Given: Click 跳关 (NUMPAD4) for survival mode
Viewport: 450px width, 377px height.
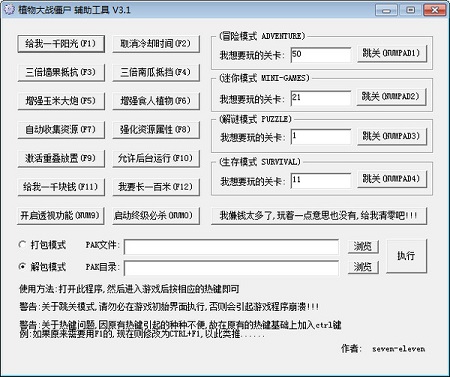Looking at the screenshot, I should 392,179.
